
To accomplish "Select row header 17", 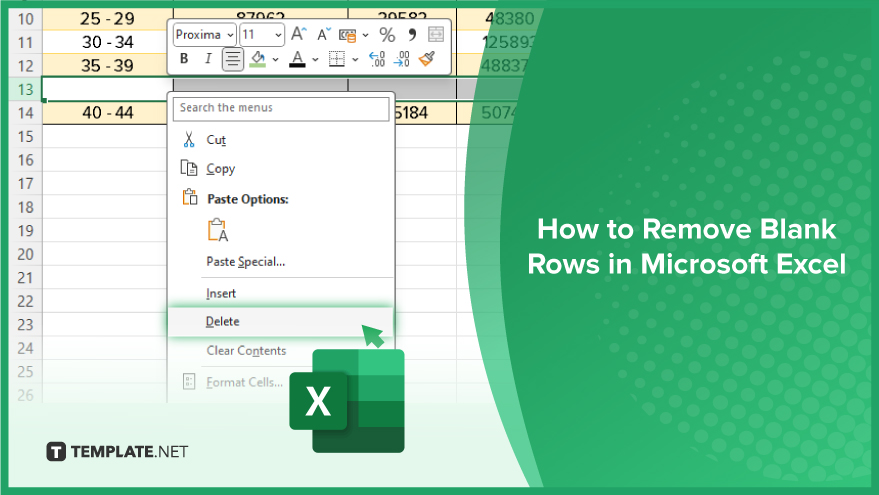I will coord(25,184).
